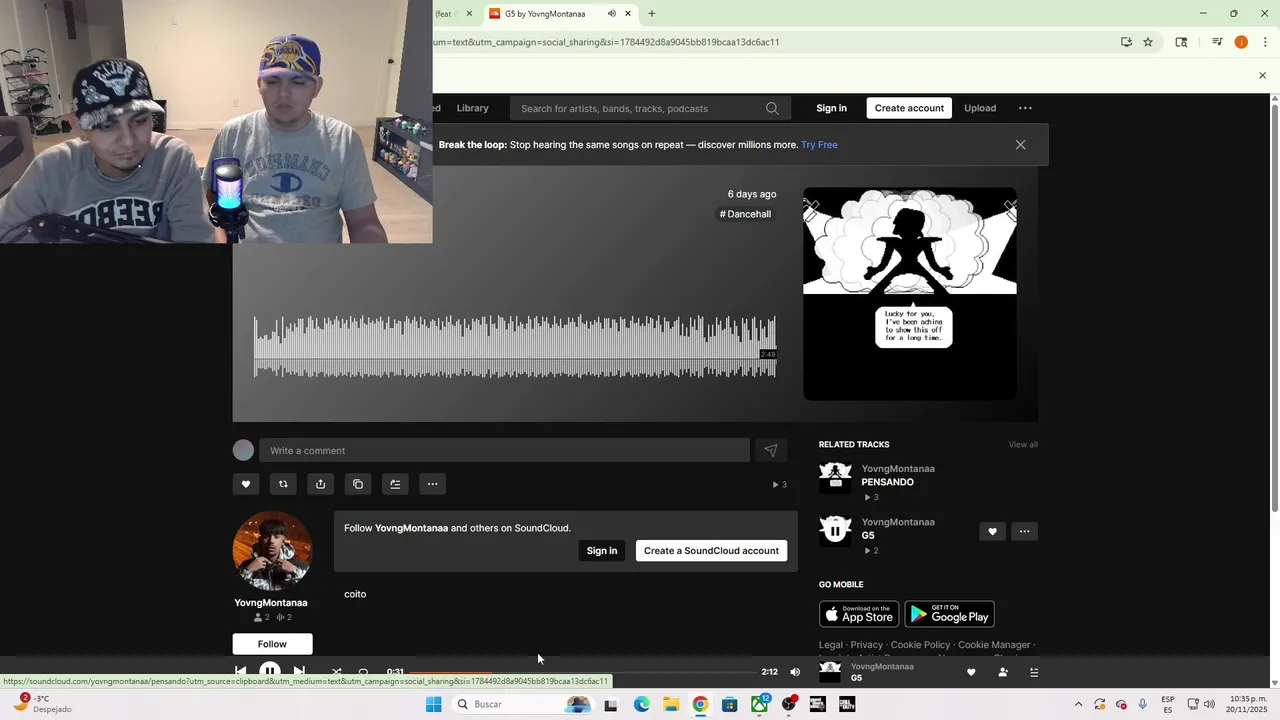Screen dimensions: 1280x720
Task: Mute the G5 tab audio icon
Action: [x=611, y=14]
